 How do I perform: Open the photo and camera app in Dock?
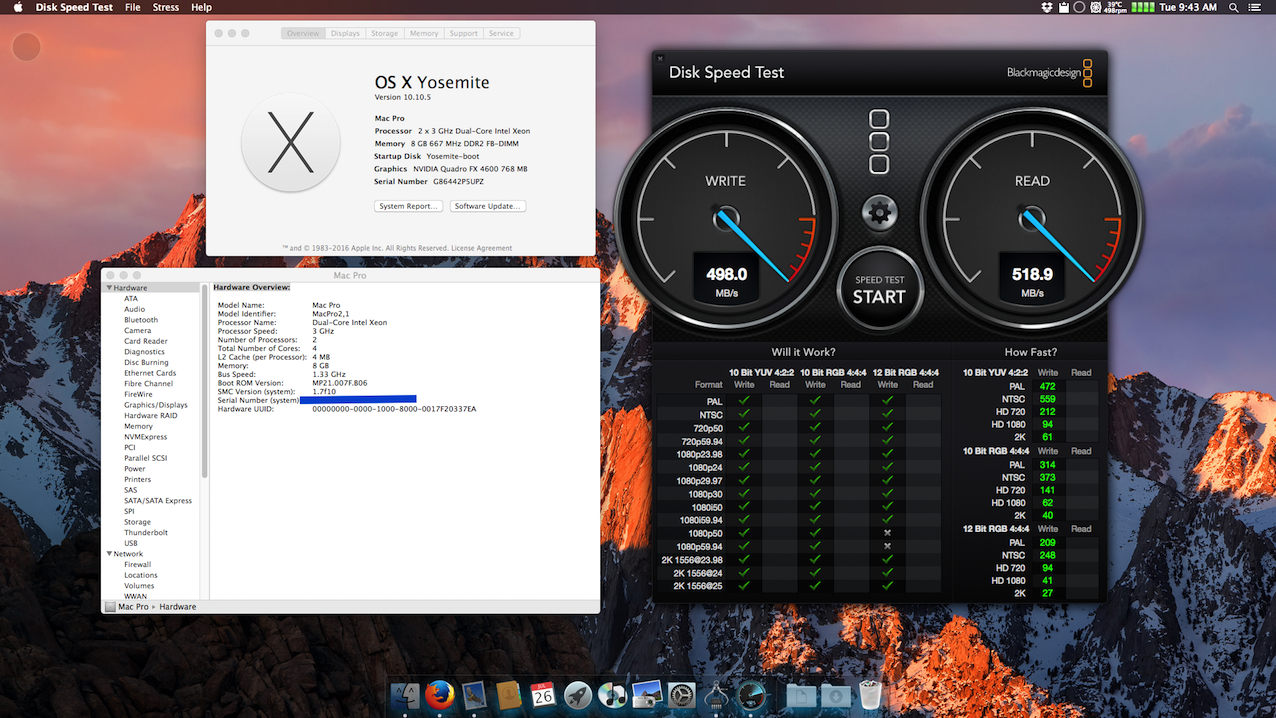(647, 694)
